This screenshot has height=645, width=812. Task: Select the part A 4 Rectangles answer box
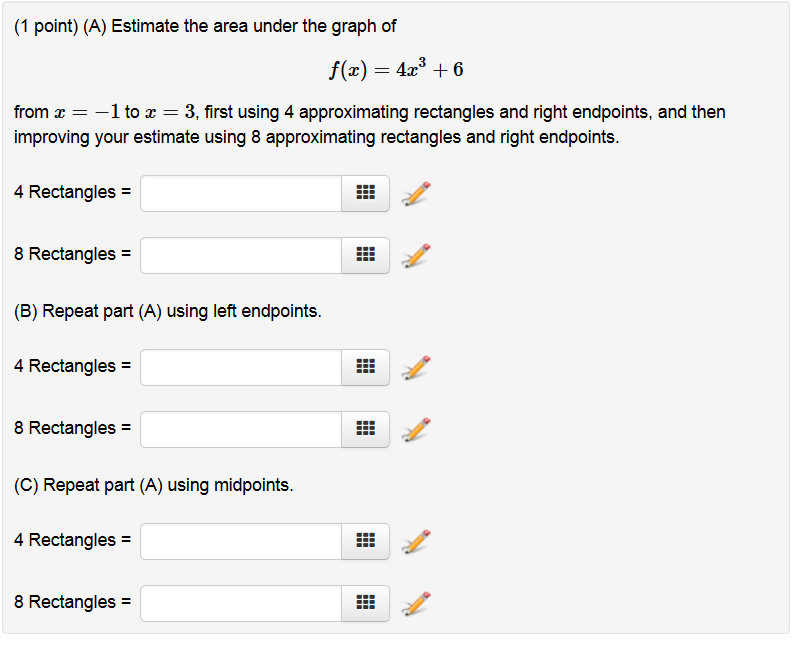pyautogui.click(x=240, y=193)
